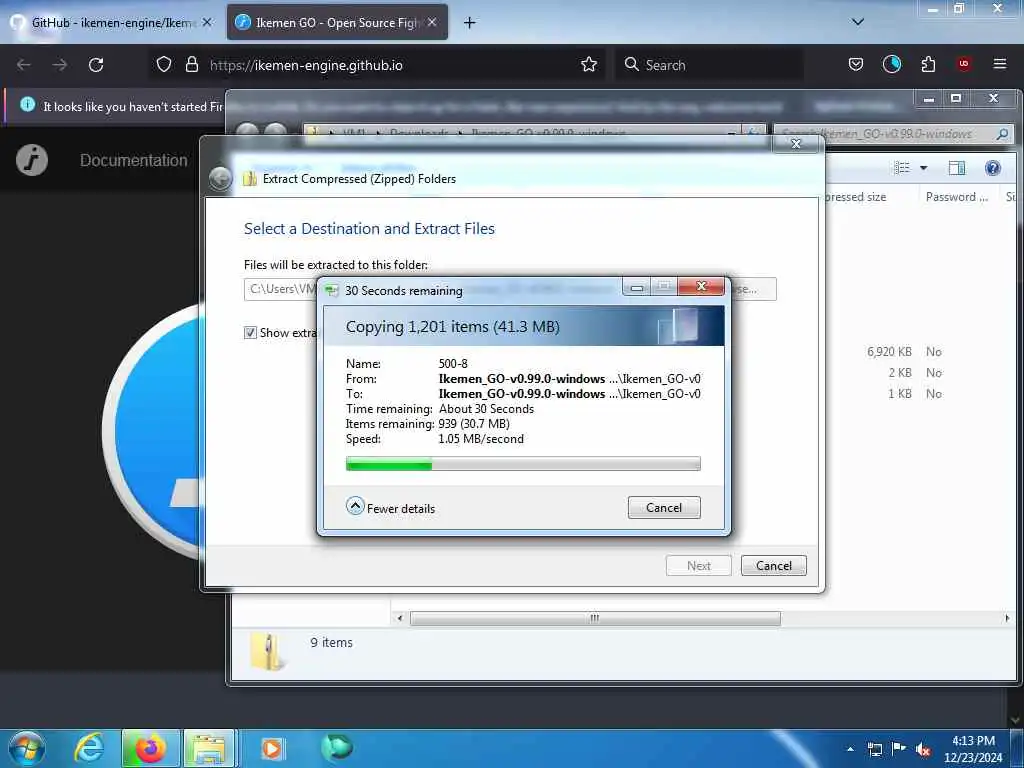The height and width of the screenshot is (768, 1024).
Task: Click the Explorer horizontal scrollbar thumb
Action: 595,618
